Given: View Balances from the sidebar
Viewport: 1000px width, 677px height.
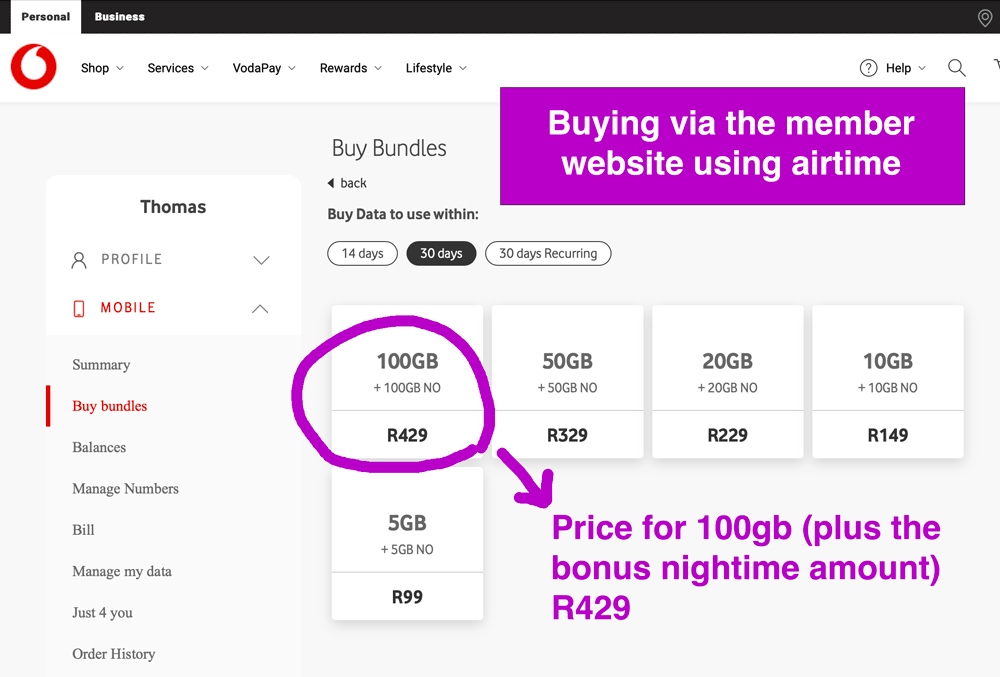Looking at the screenshot, I should click(x=98, y=447).
